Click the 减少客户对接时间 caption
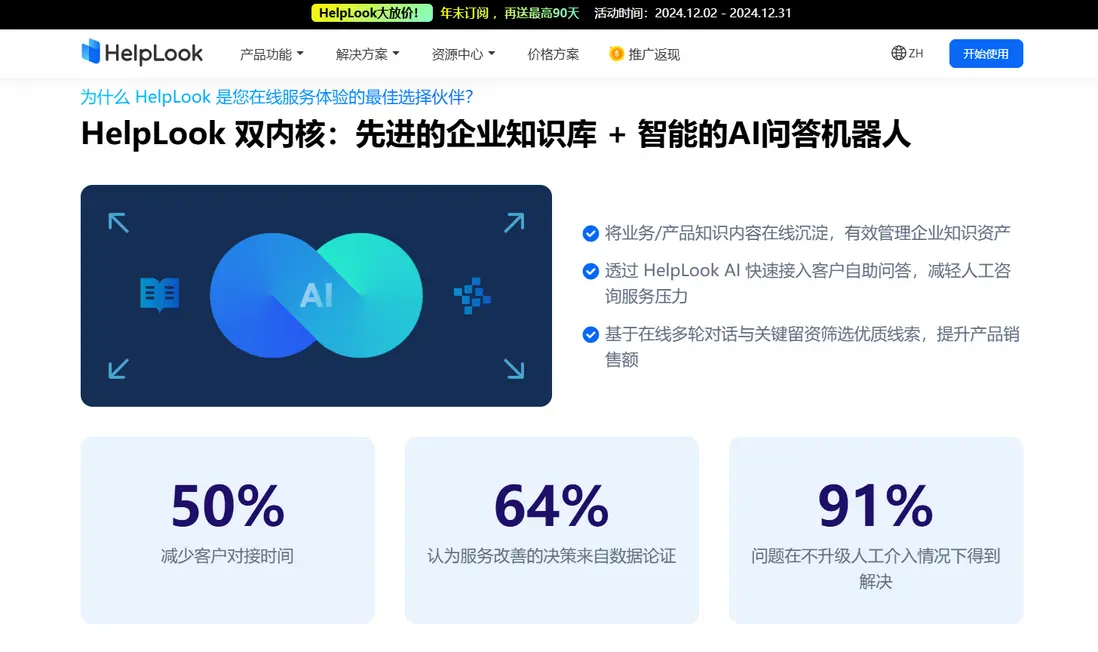The width and height of the screenshot is (1098, 652). pos(228,556)
